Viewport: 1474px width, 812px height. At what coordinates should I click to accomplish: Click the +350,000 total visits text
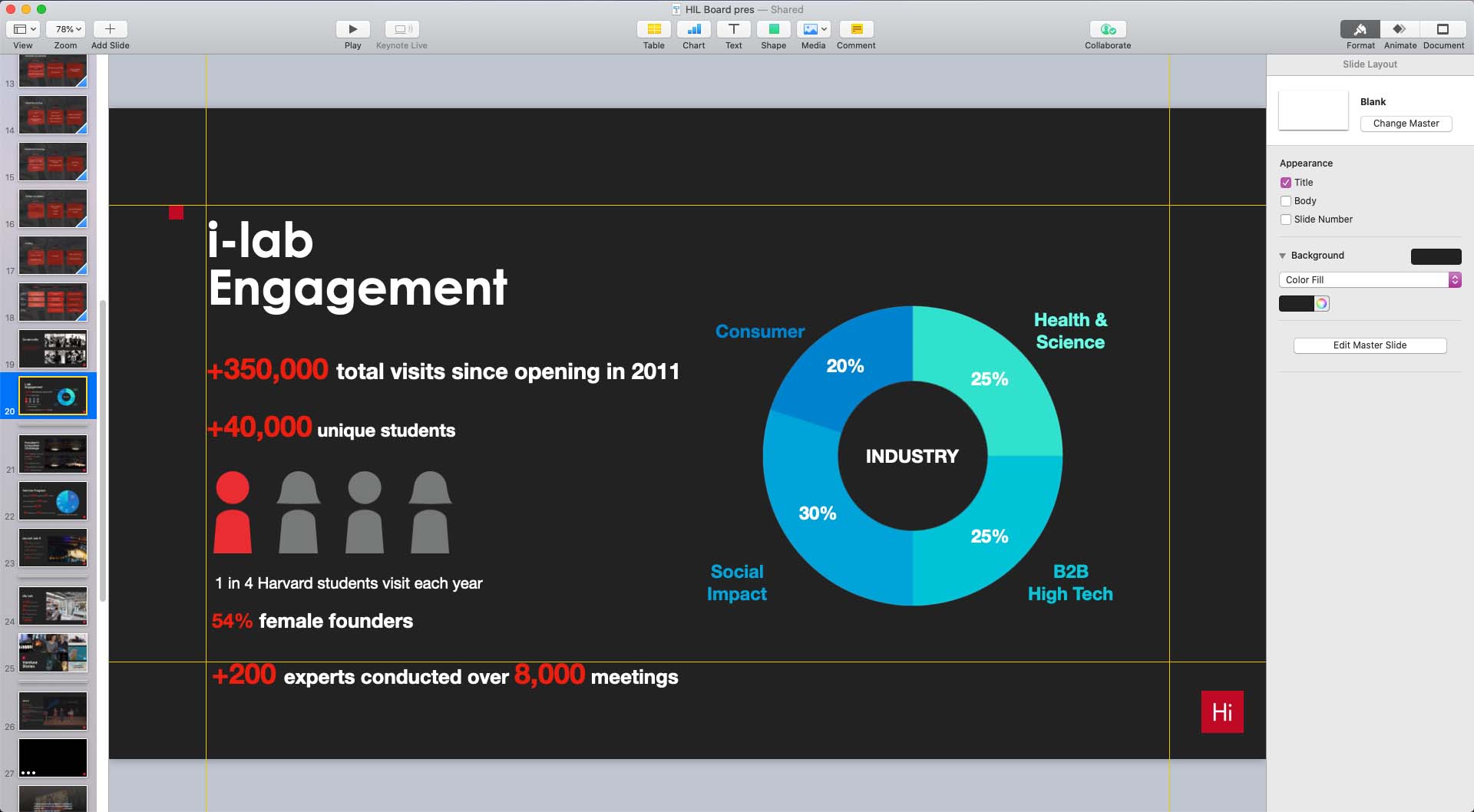click(x=444, y=371)
